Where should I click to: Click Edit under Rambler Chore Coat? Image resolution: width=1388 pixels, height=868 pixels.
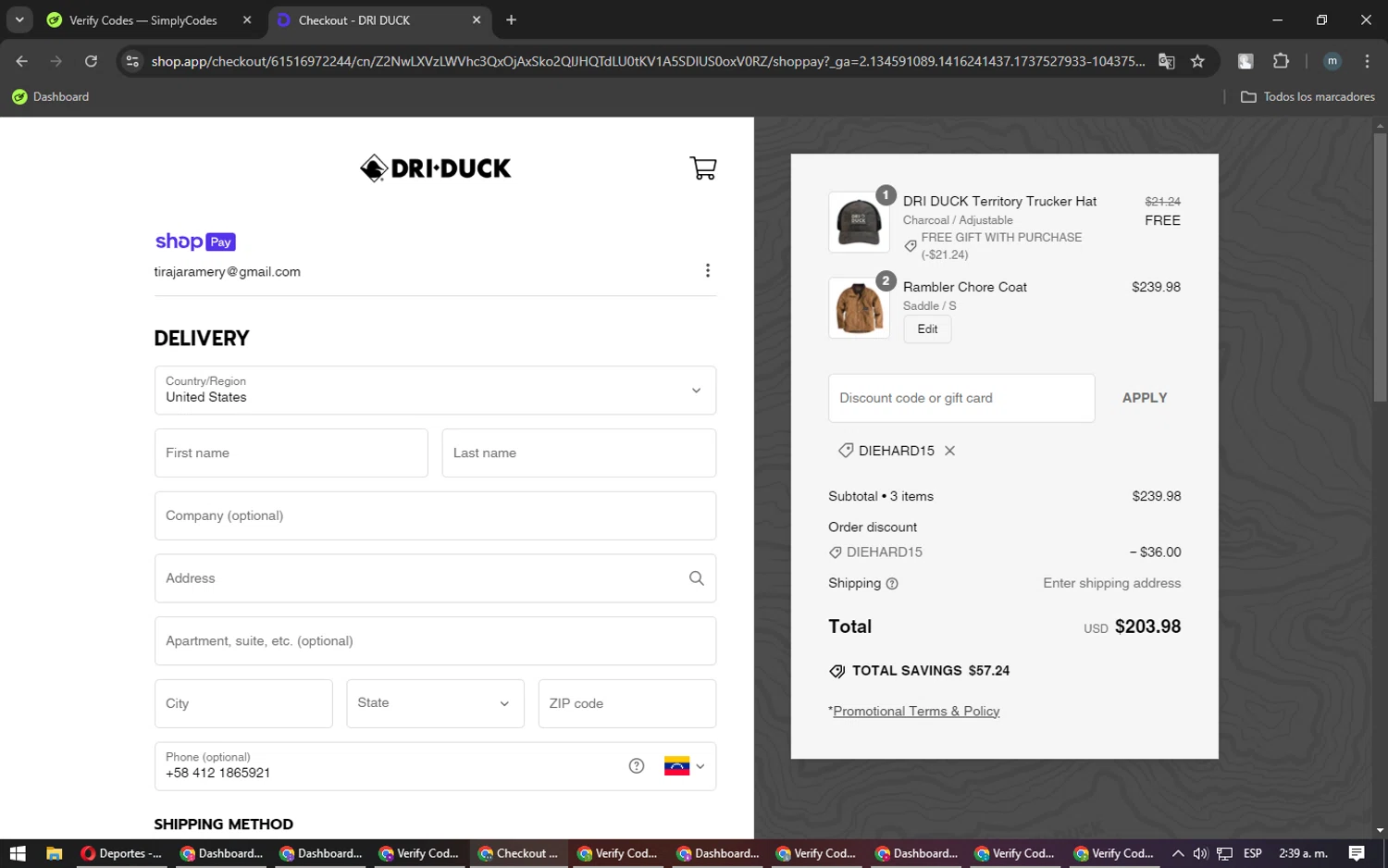(x=927, y=329)
